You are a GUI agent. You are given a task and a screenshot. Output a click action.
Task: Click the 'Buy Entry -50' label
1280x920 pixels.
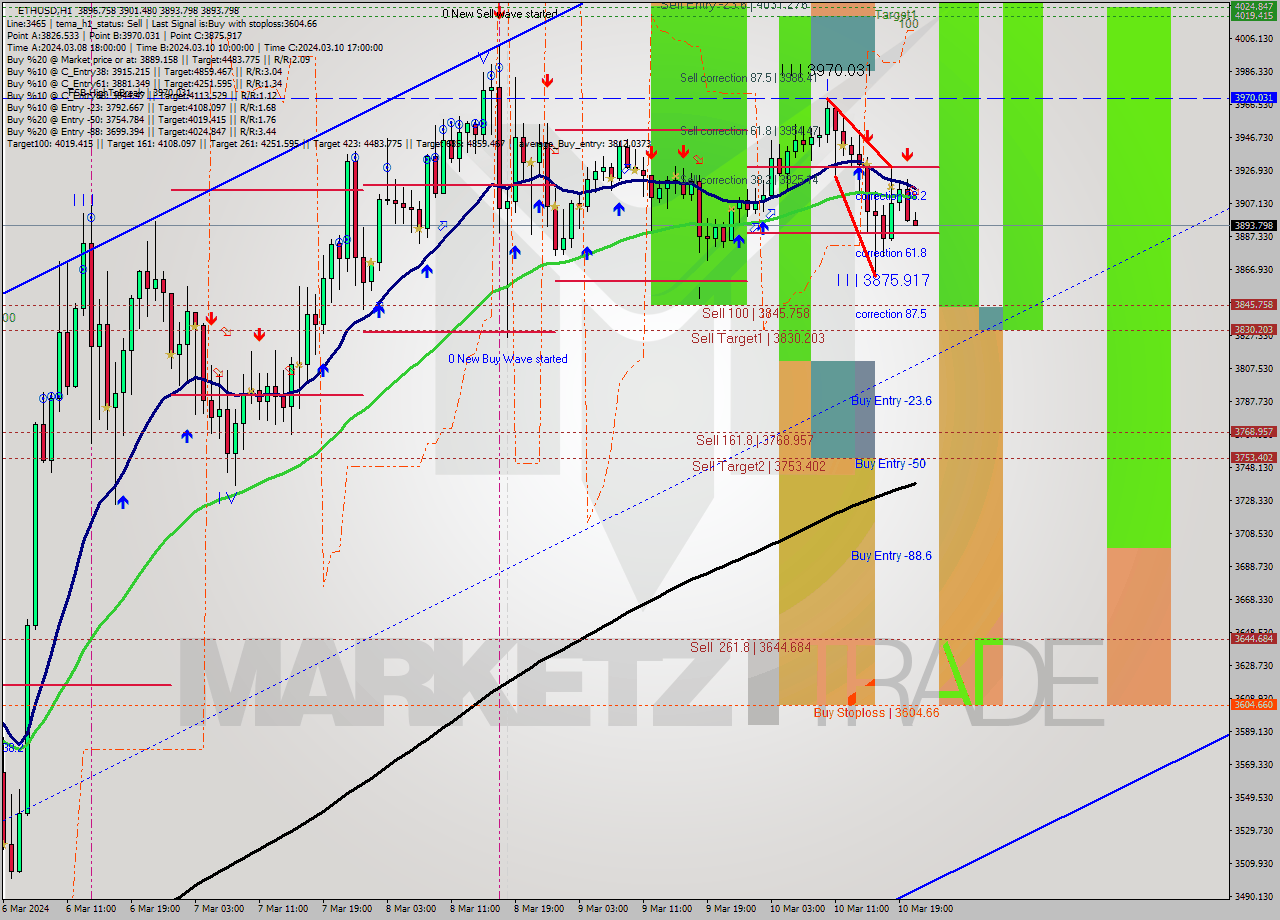890,464
